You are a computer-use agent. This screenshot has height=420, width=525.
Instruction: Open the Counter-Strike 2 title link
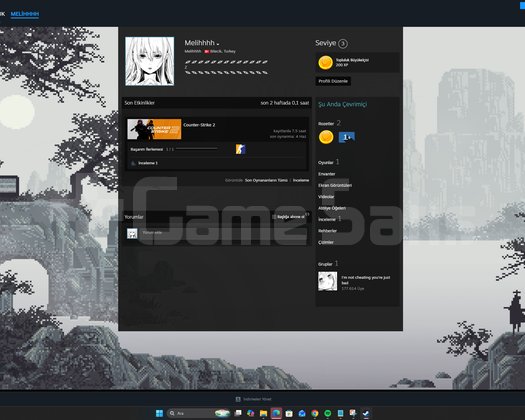click(x=199, y=125)
